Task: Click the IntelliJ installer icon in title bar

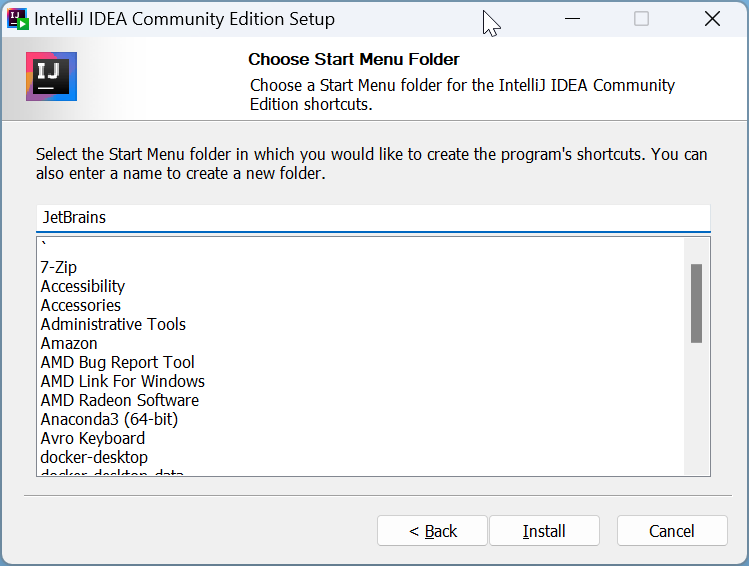Action: pyautogui.click(x=18, y=19)
